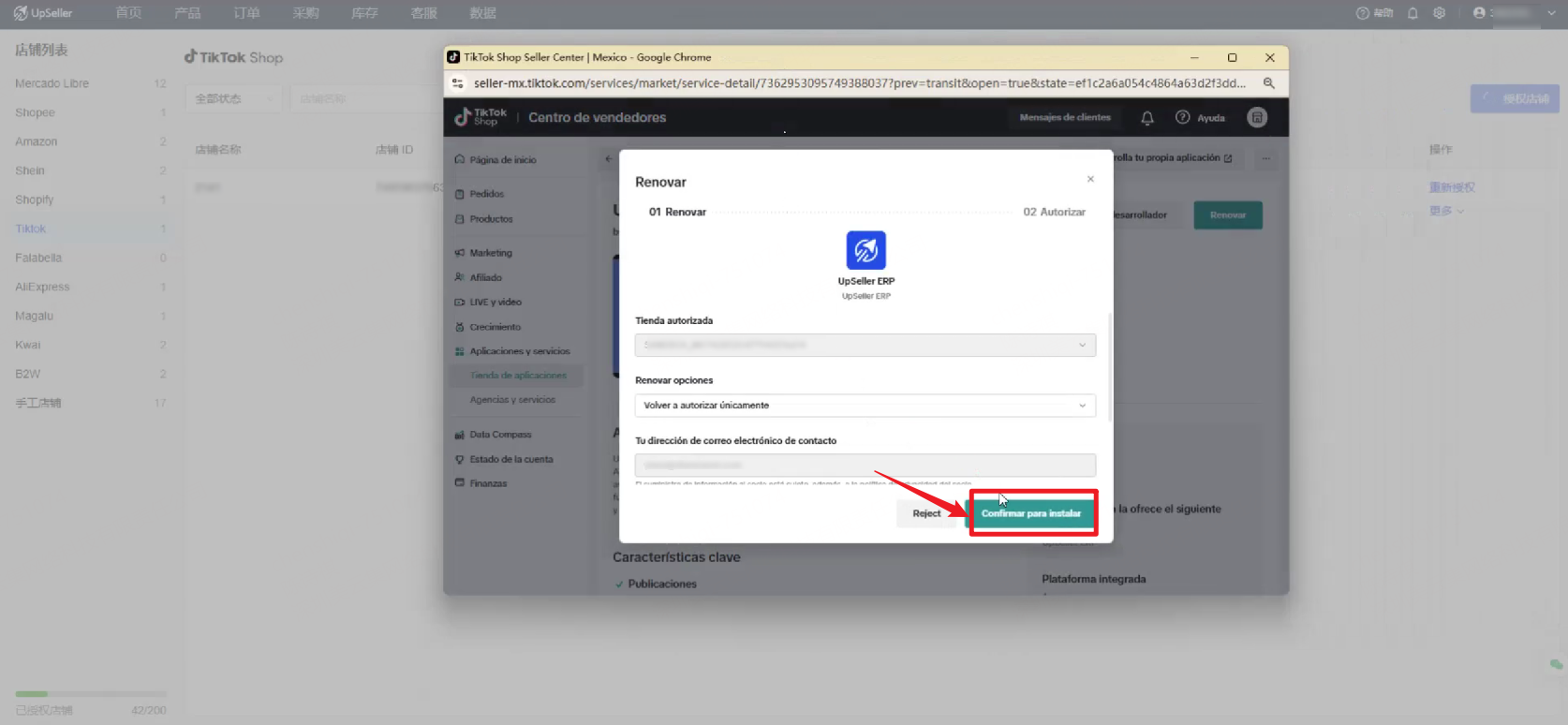The height and width of the screenshot is (725, 1568).
Task: Expand the Renovar opciones dropdown
Action: pos(865,406)
